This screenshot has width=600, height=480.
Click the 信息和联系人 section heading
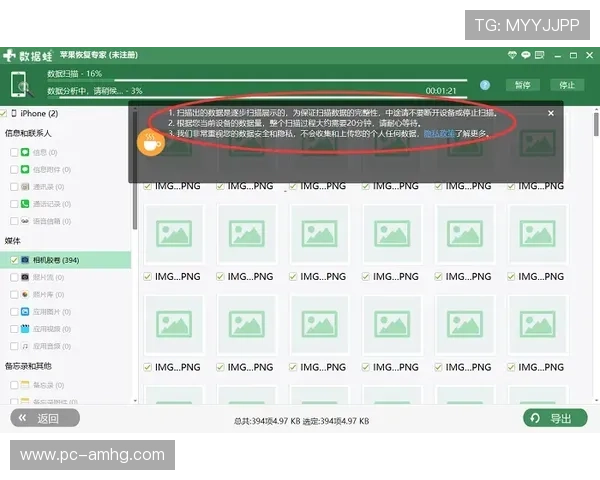point(28,133)
